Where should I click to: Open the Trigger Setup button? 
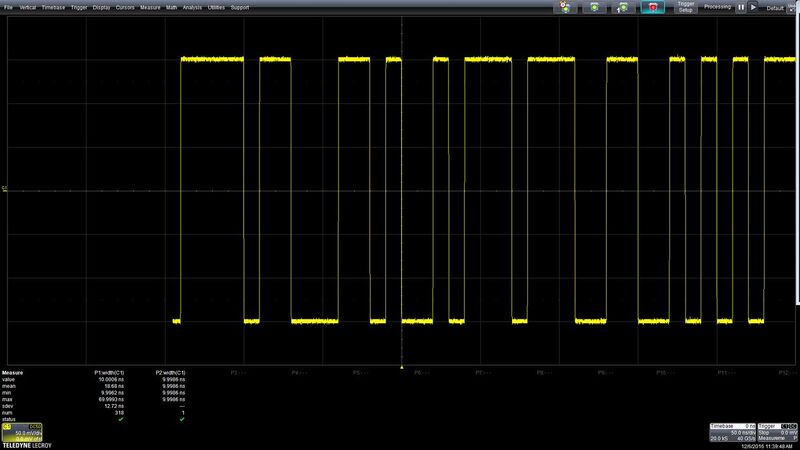[x=686, y=7]
